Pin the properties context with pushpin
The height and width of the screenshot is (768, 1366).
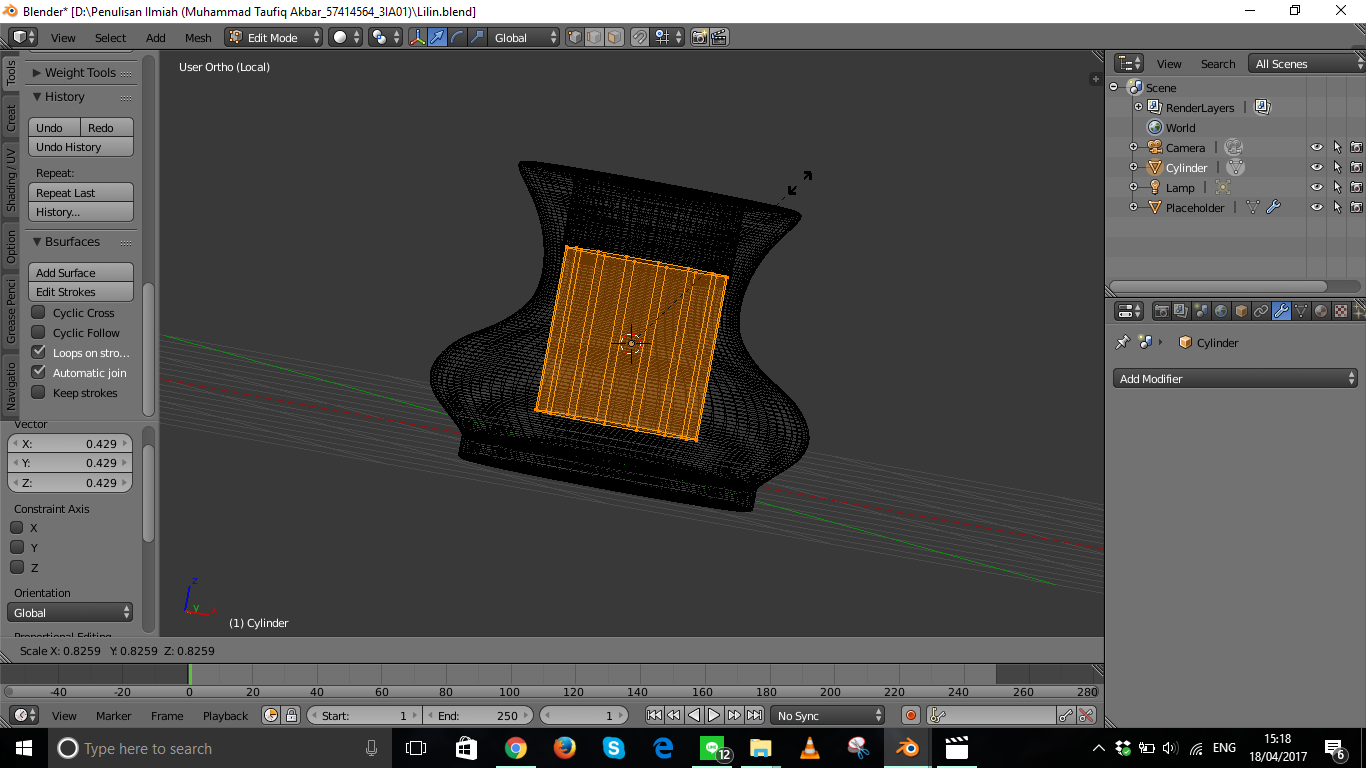point(1122,342)
